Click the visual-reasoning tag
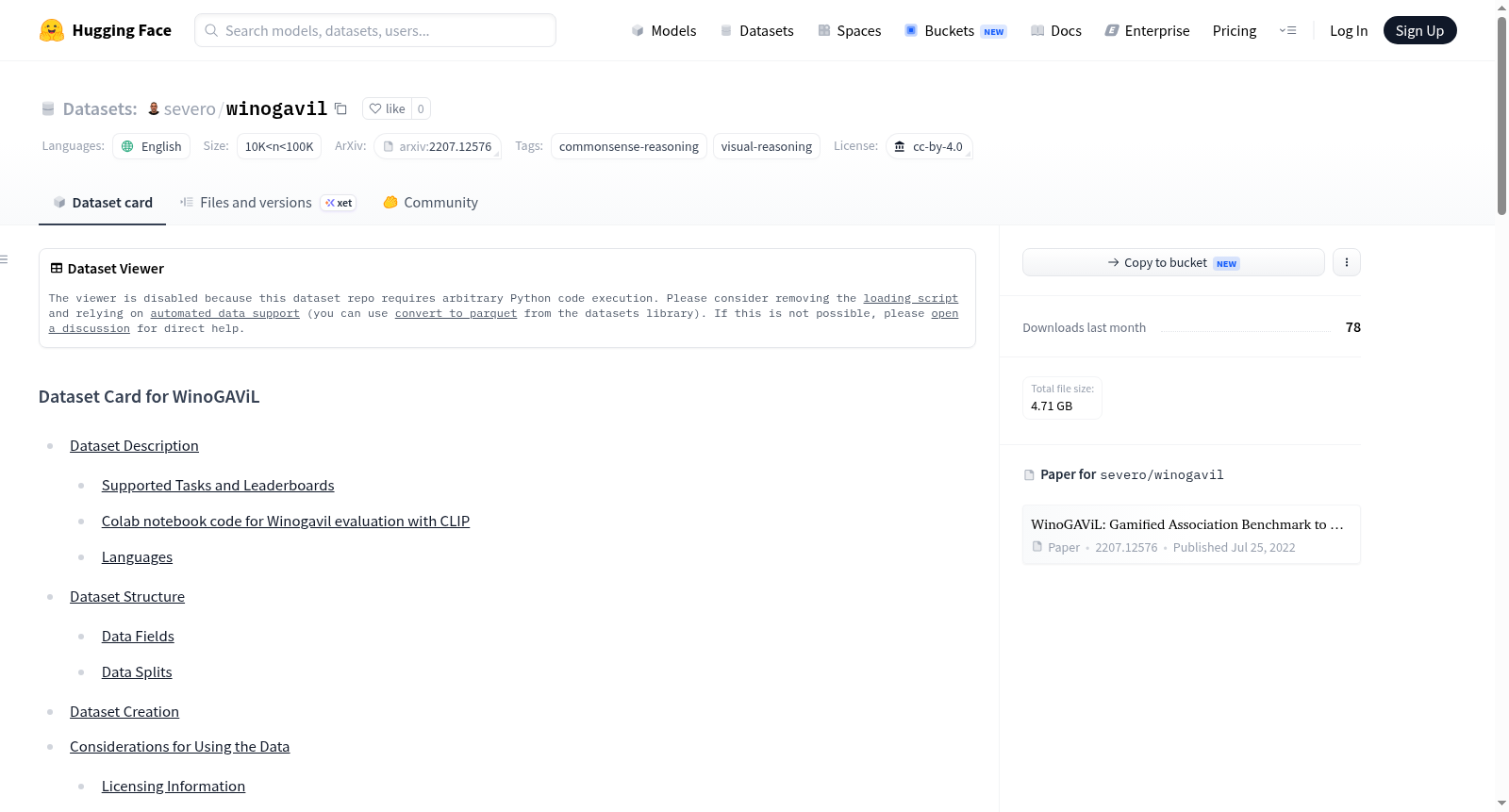The height and width of the screenshot is (812, 1509). [x=767, y=146]
